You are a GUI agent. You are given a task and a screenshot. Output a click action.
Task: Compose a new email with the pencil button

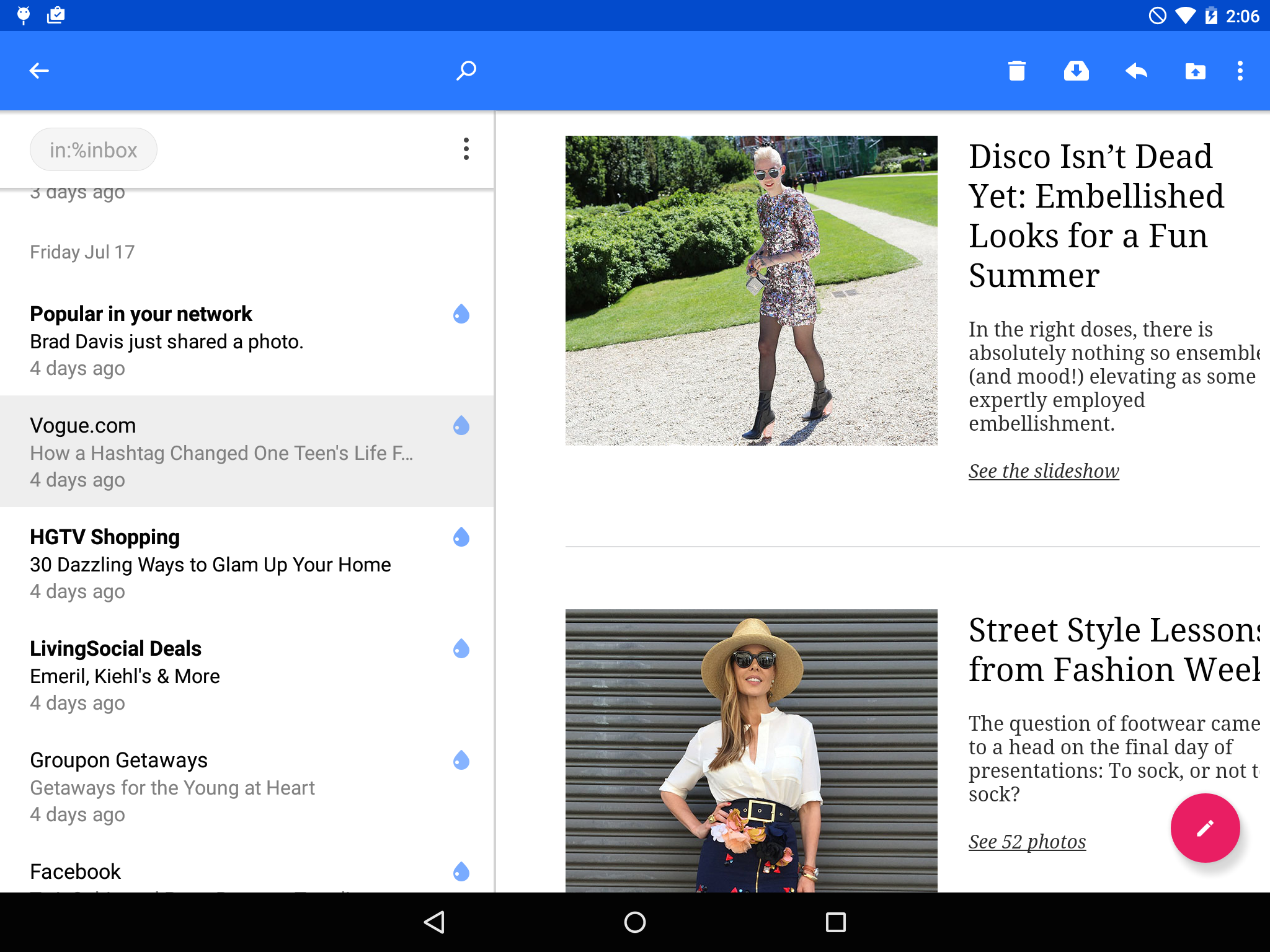click(x=1204, y=828)
